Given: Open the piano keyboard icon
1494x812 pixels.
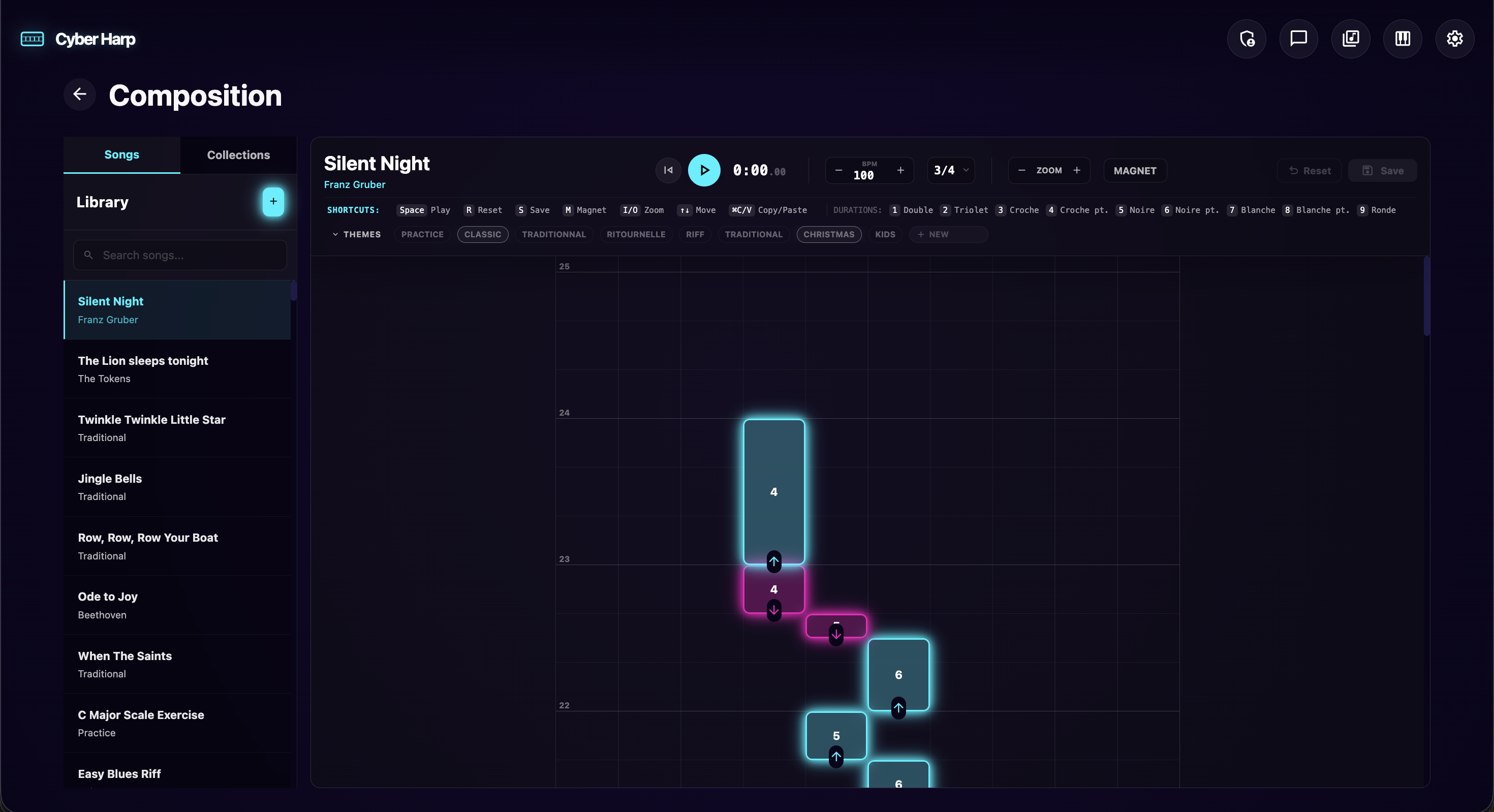Looking at the screenshot, I should 1403,39.
